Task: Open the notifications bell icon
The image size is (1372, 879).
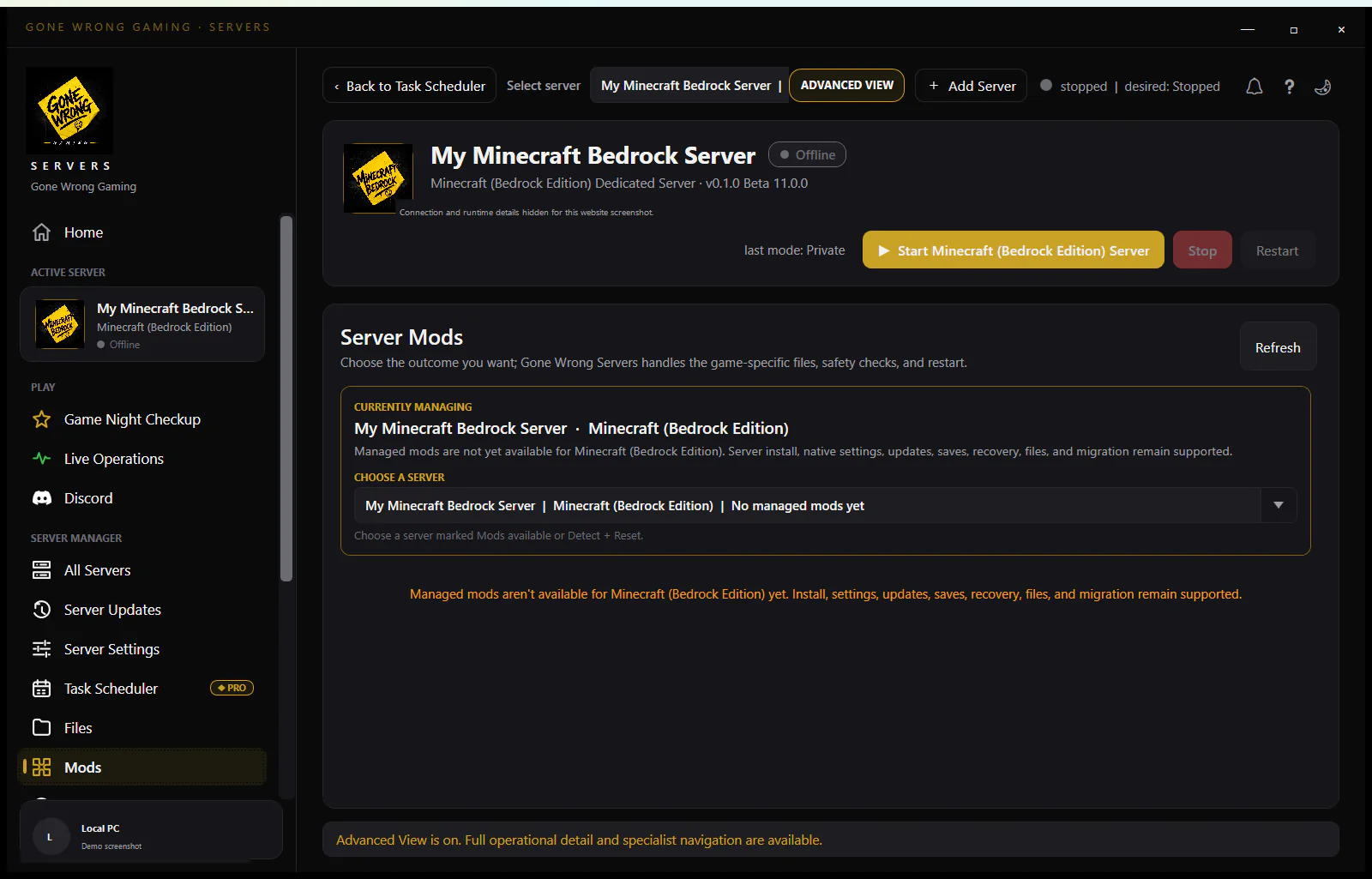Action: tap(1255, 87)
